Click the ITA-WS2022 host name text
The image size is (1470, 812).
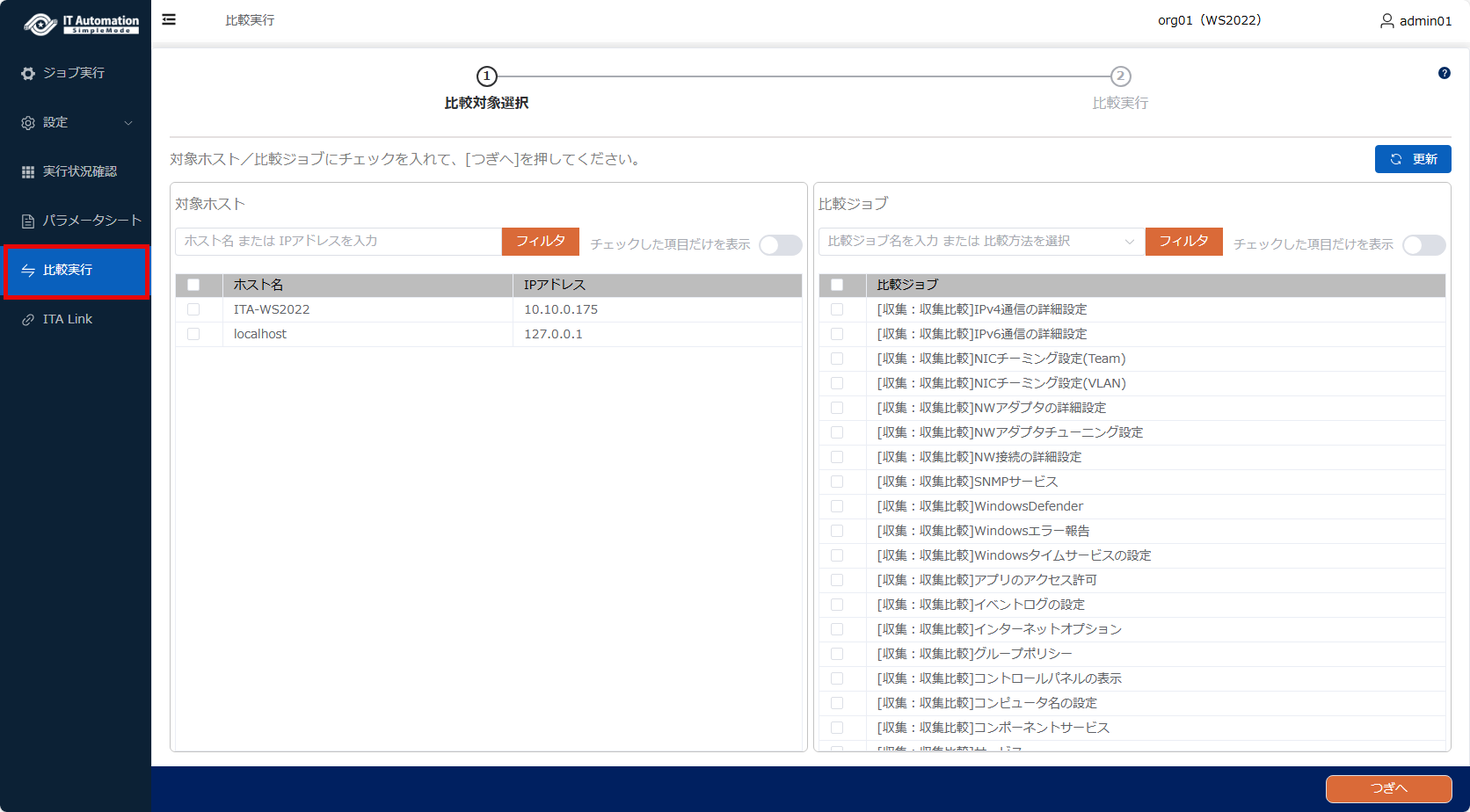pyautogui.click(x=272, y=309)
